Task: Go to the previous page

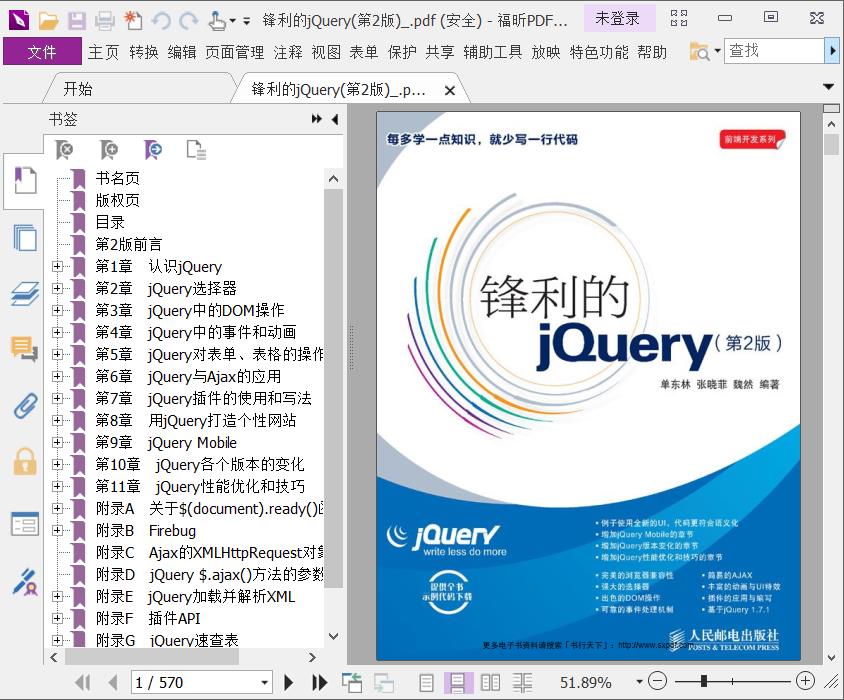Action: coord(113,683)
